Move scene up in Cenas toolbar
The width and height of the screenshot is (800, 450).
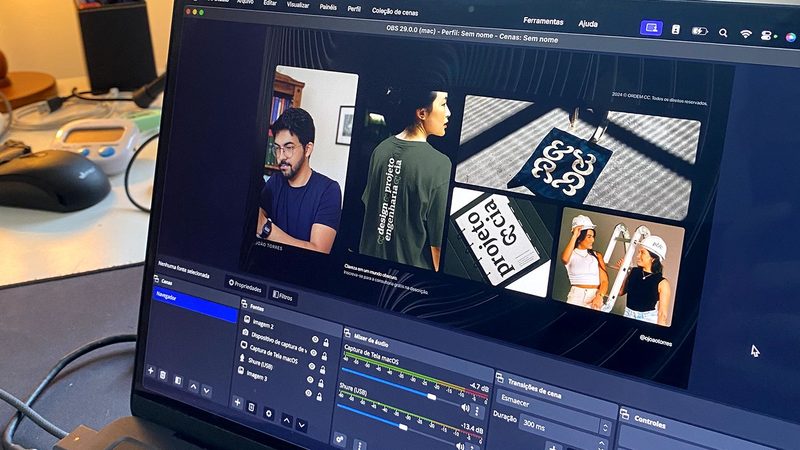[193, 387]
